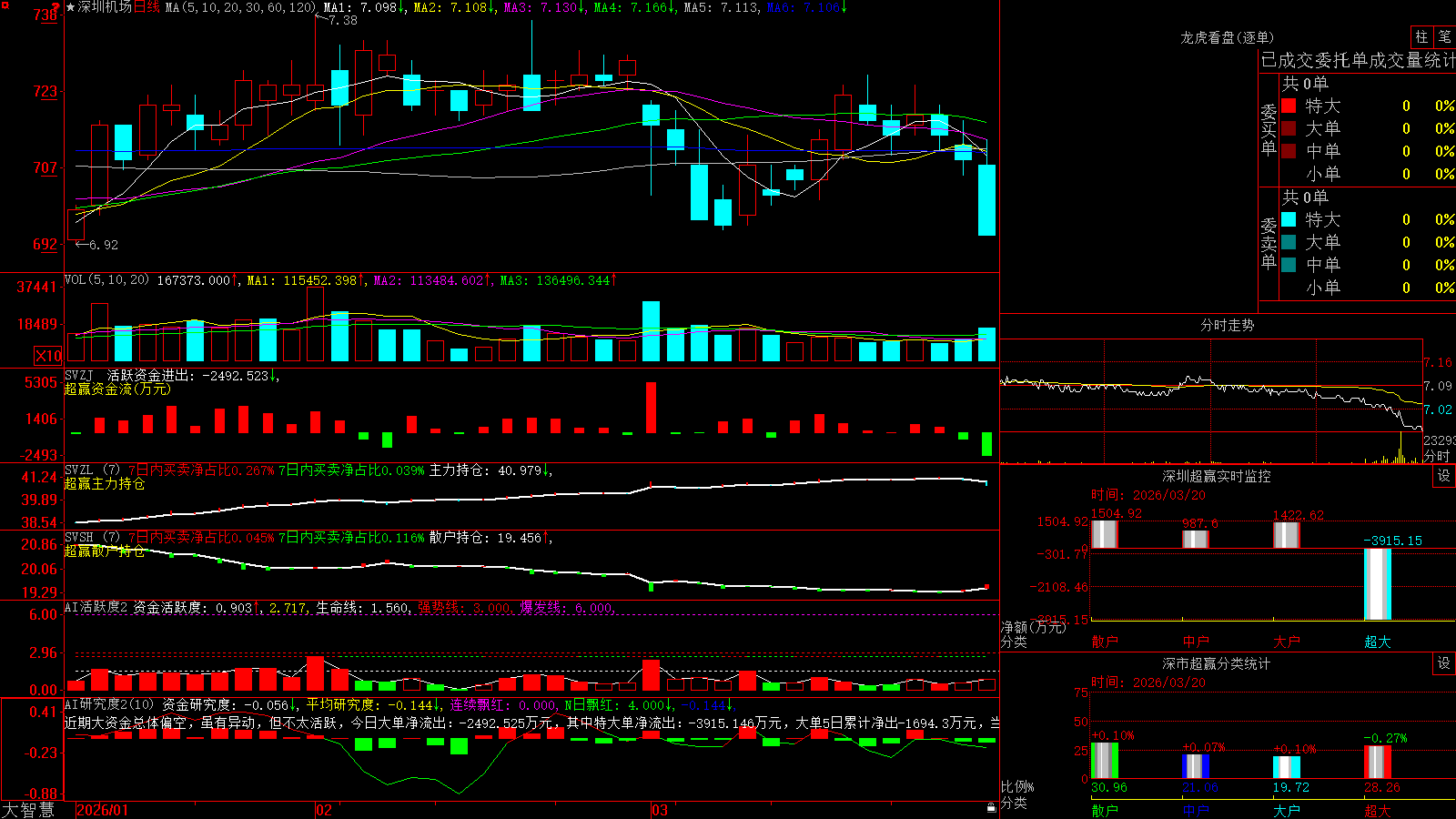Click the 资金研究度: -0.056 text
This screenshot has height=819, width=1456.
point(226,704)
